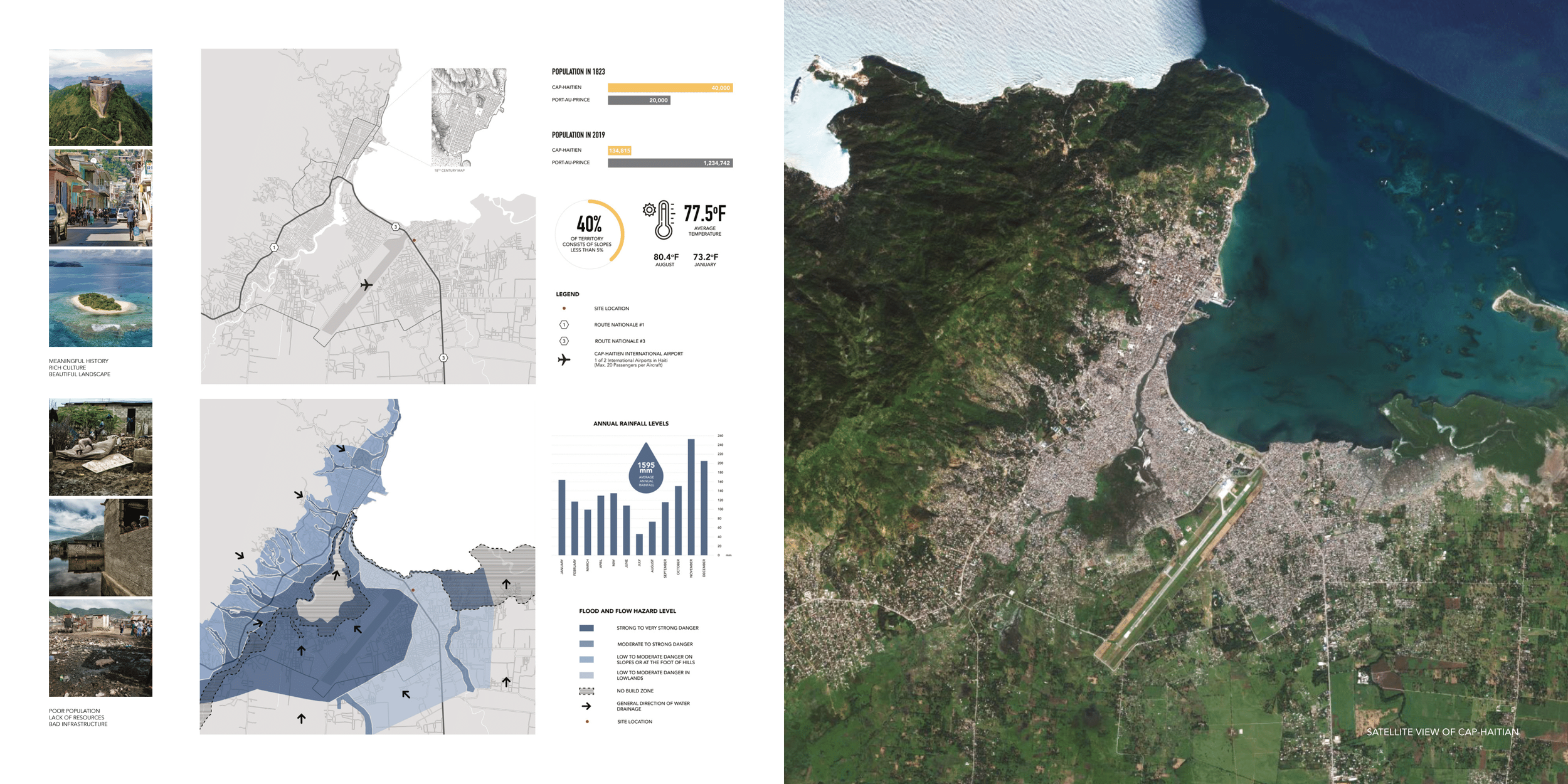
Task: Click the Port-au-Prince 1,234,742 population bar
Action: (670, 163)
